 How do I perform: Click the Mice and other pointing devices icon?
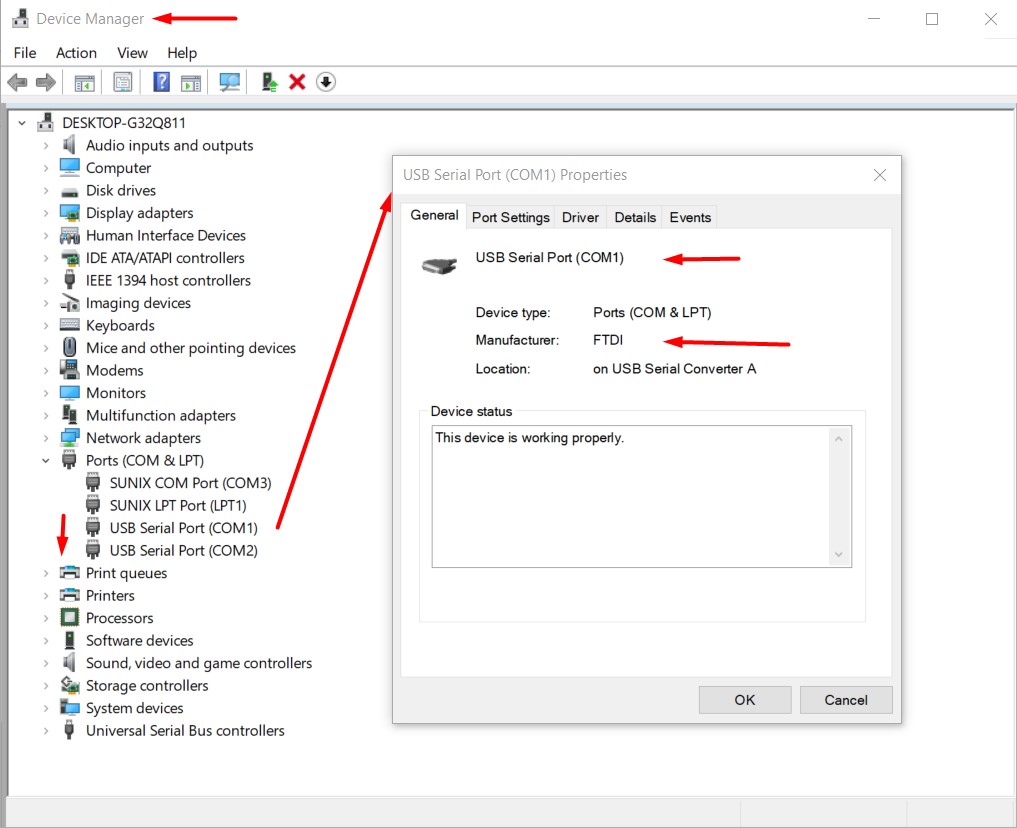click(69, 348)
